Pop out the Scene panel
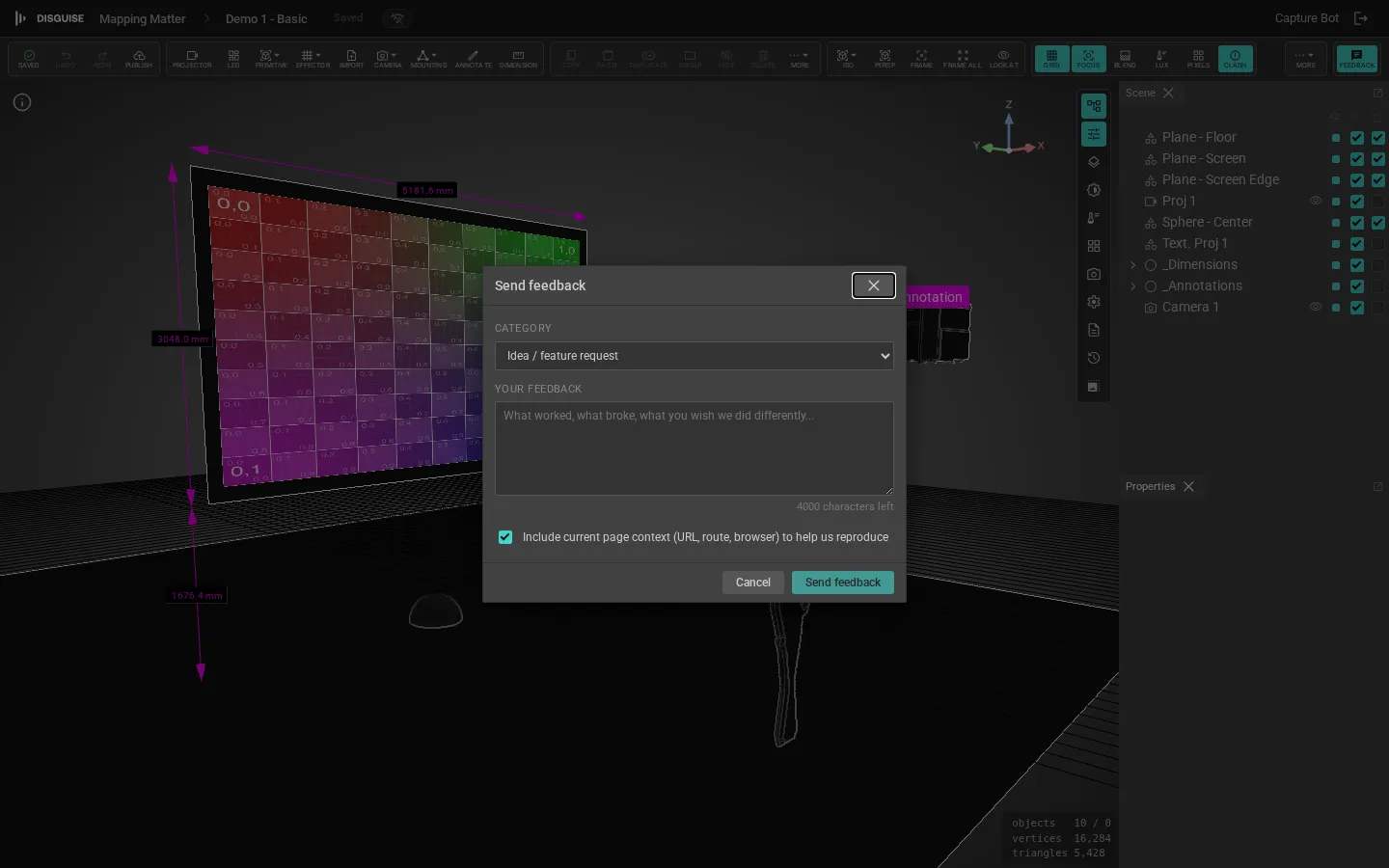Image resolution: width=1389 pixels, height=868 pixels. 1377,94
